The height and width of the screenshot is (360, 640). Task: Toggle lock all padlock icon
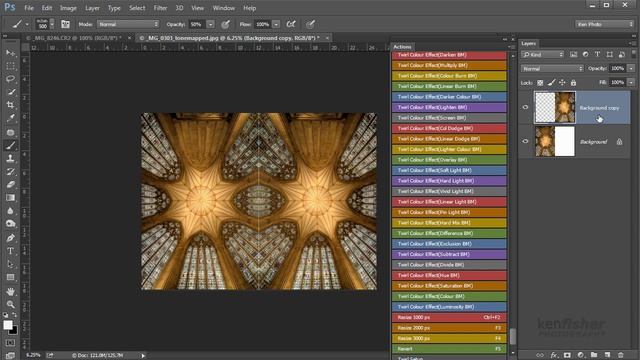573,83
